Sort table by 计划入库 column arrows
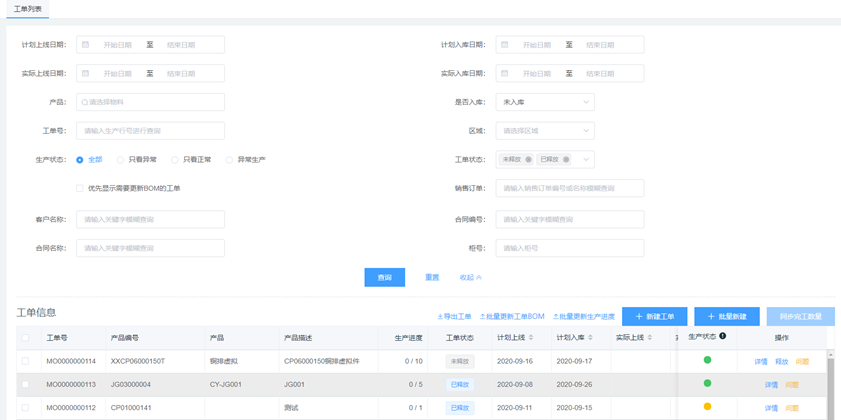 (591, 338)
